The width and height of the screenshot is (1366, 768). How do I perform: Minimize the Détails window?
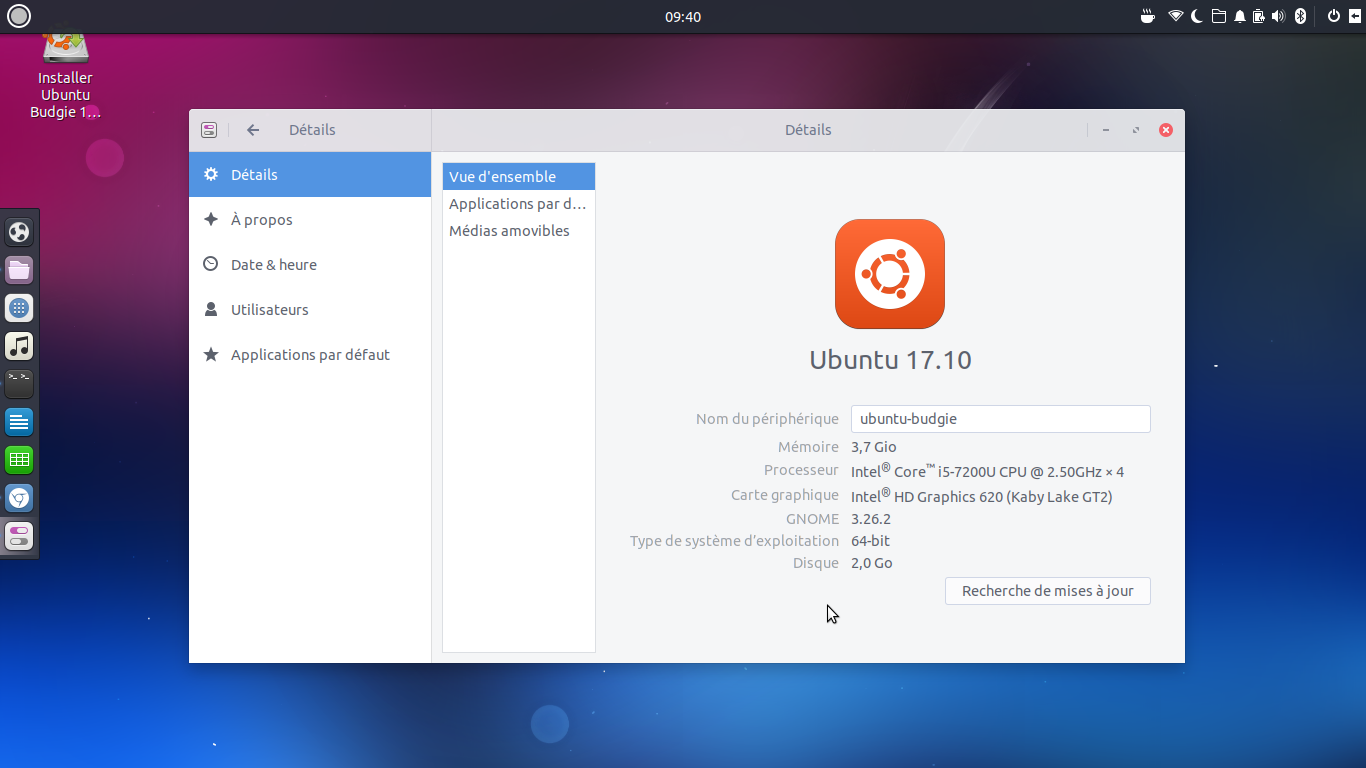1106,130
